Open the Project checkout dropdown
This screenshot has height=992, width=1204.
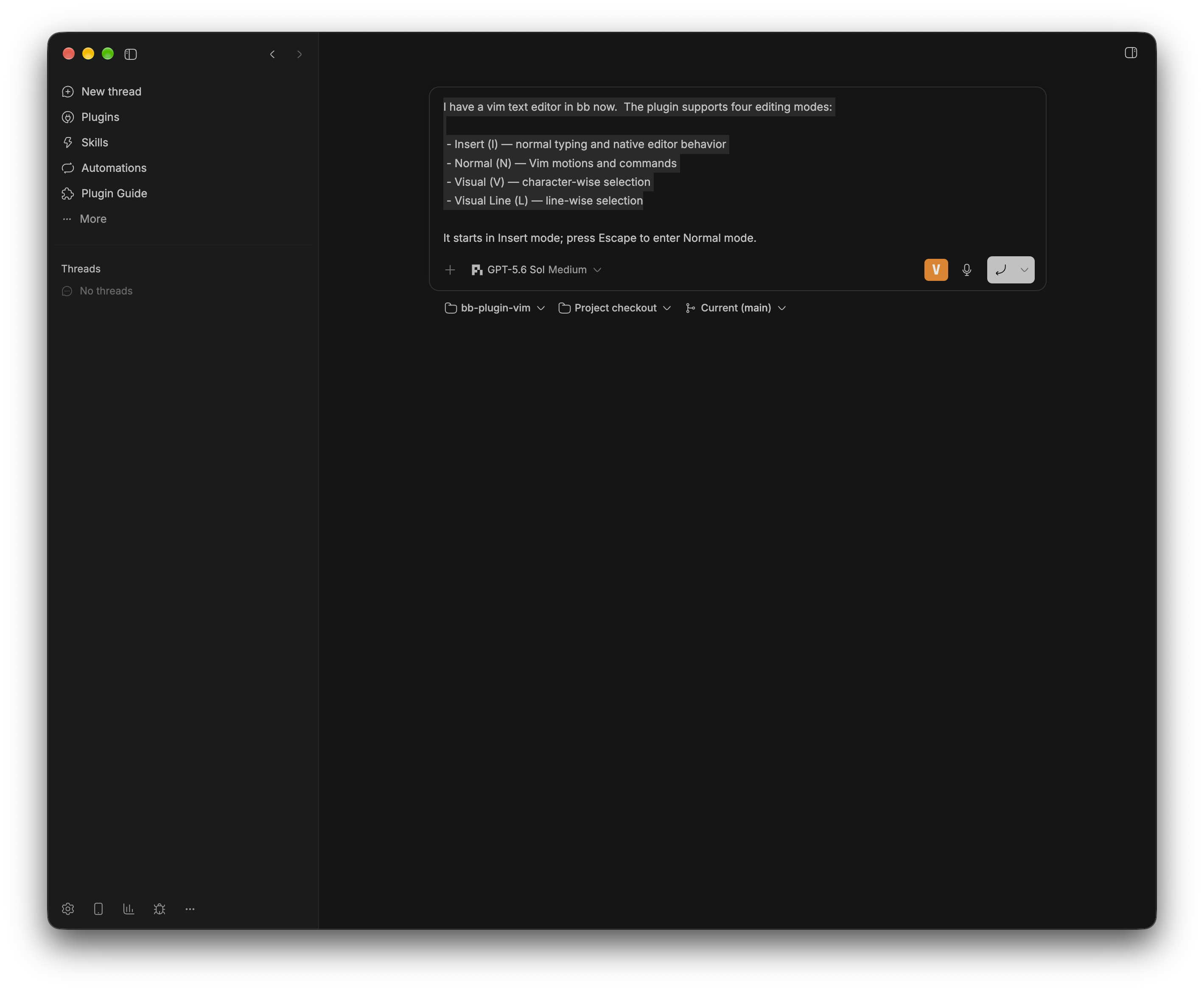coord(614,308)
